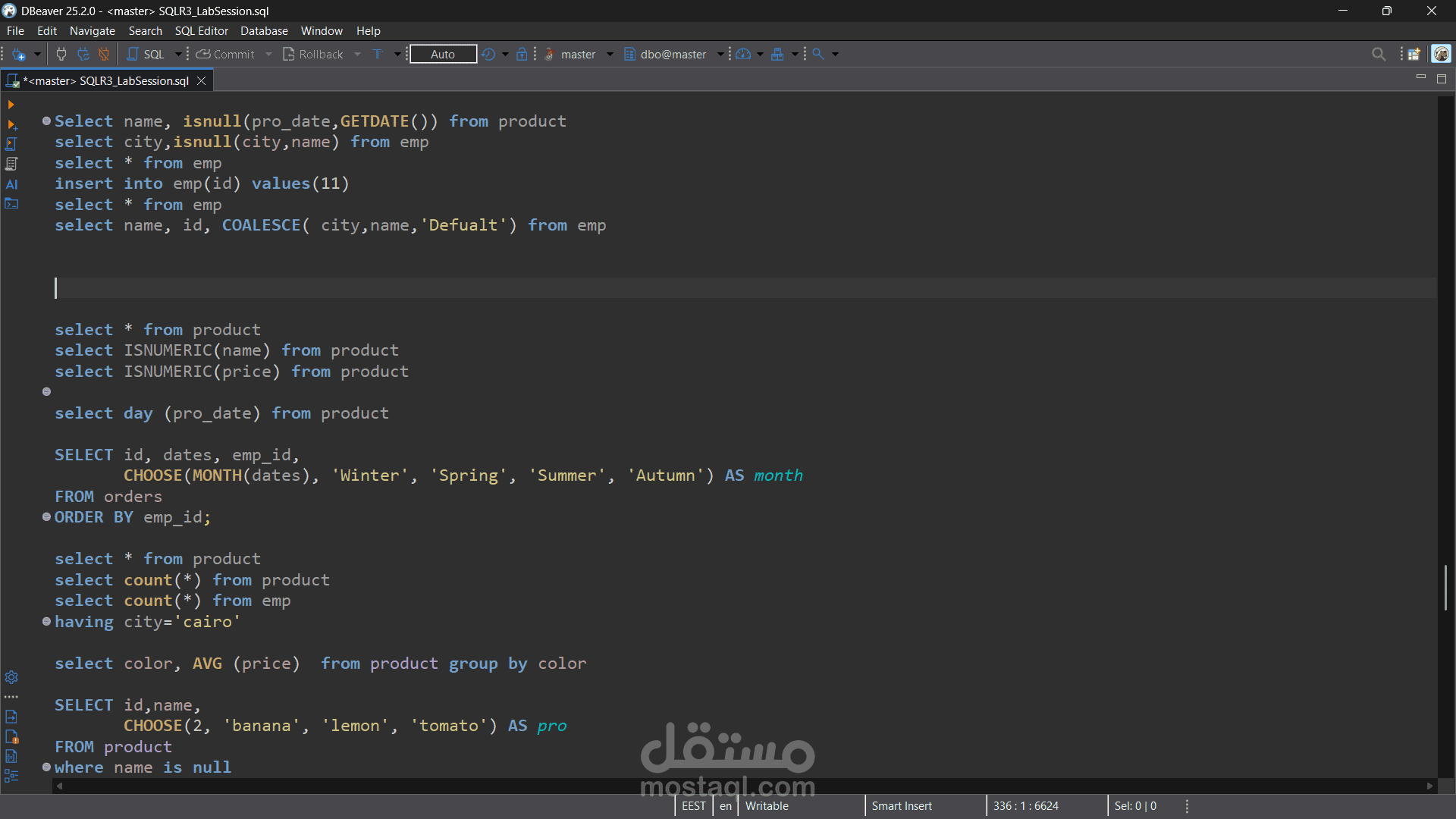
Task: Open the perspective switcher icon
Action: coord(1414,55)
